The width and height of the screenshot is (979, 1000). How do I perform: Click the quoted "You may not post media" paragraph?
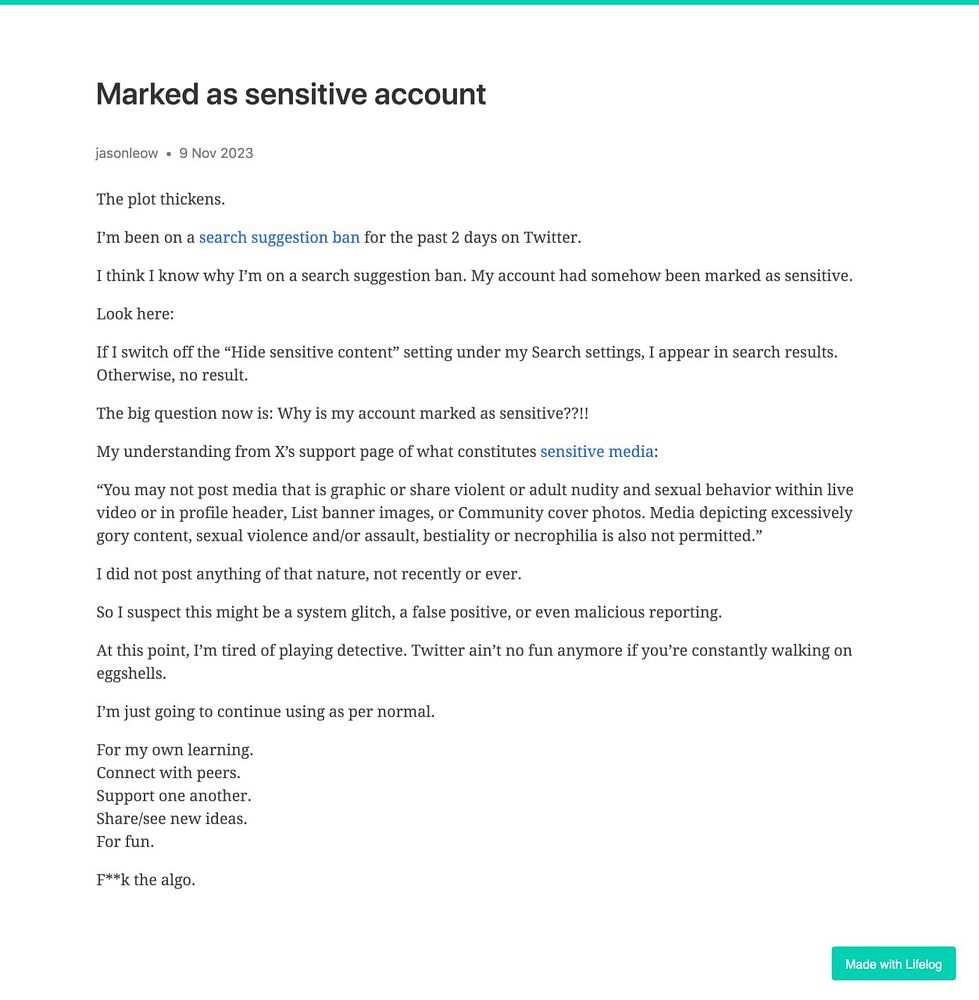point(475,513)
